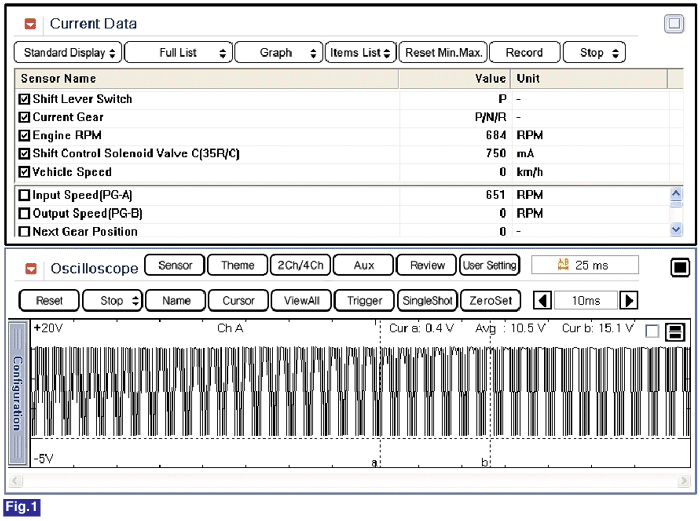Click the oscilloscope Reset button
Image resolution: width=700 pixels, height=521 pixels.
click(x=49, y=300)
